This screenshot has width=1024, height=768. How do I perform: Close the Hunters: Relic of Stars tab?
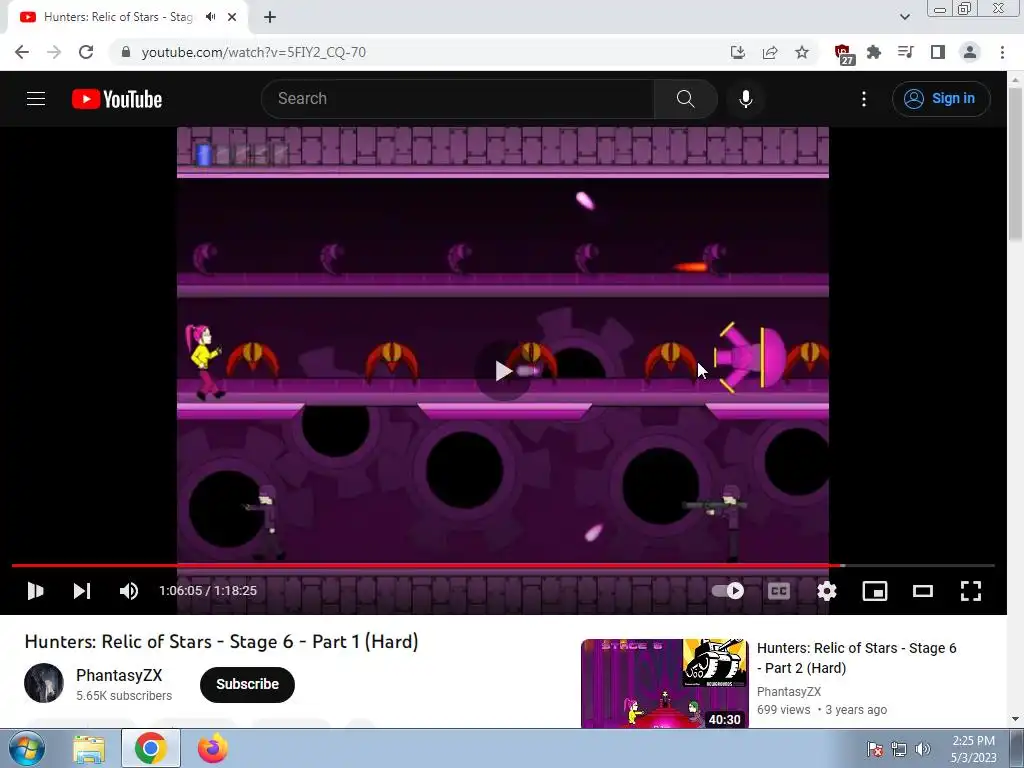click(x=232, y=17)
